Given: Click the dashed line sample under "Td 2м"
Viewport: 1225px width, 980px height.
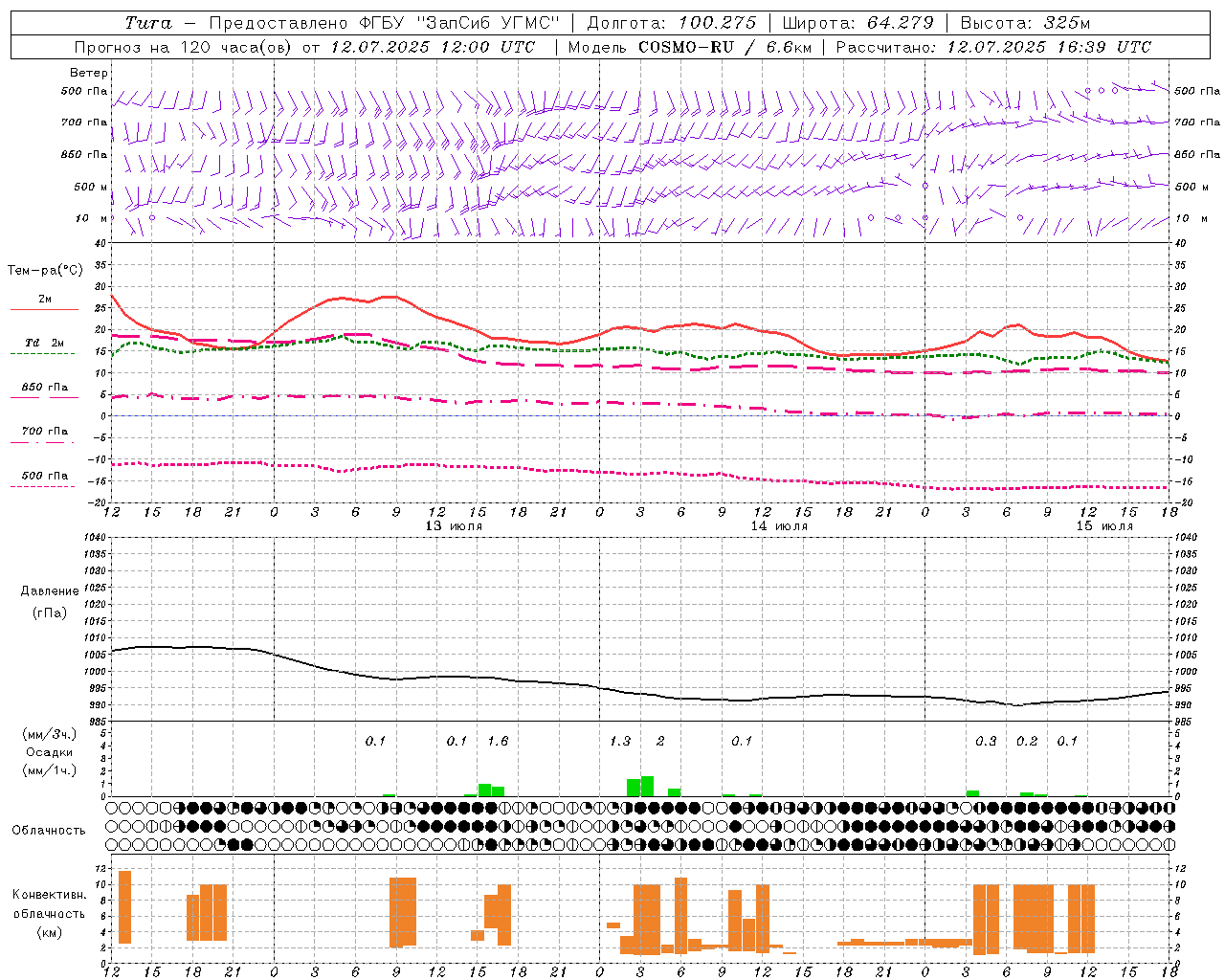Looking at the screenshot, I should [x=42, y=354].
